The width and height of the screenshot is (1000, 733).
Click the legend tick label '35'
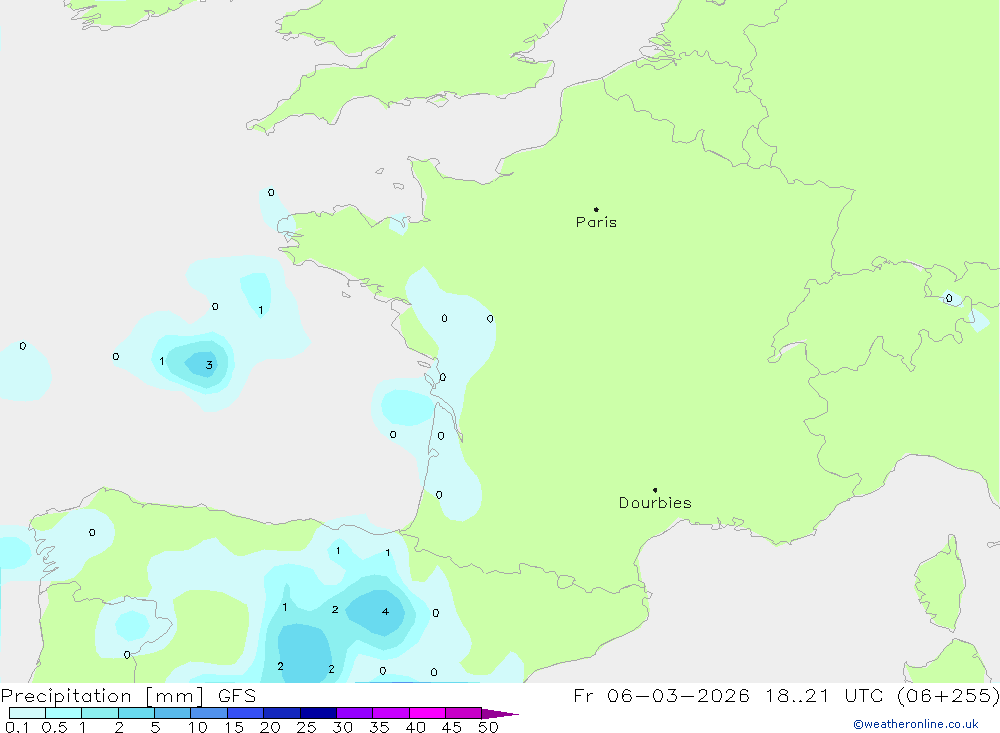point(379,727)
